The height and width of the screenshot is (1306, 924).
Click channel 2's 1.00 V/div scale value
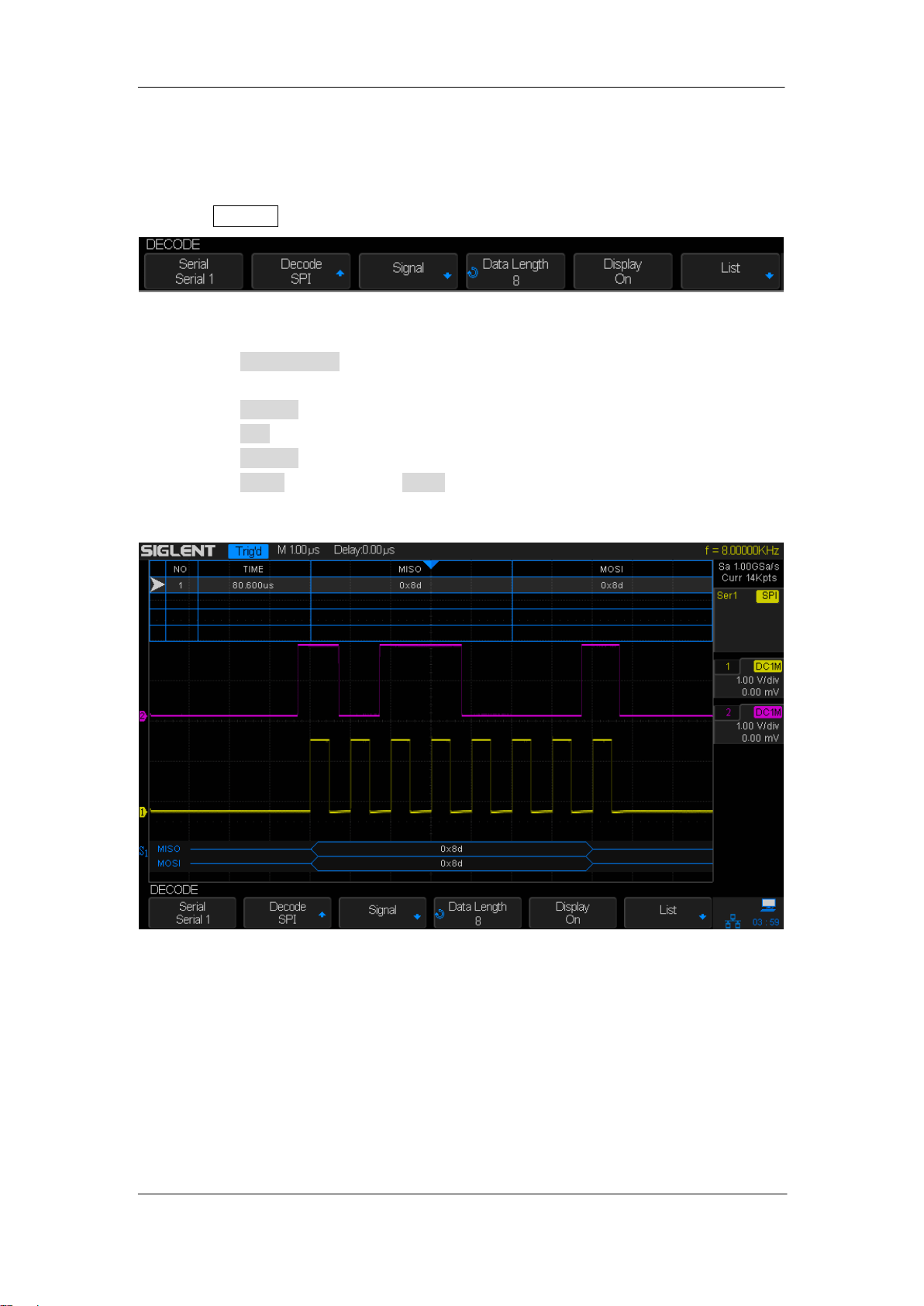coord(757,726)
